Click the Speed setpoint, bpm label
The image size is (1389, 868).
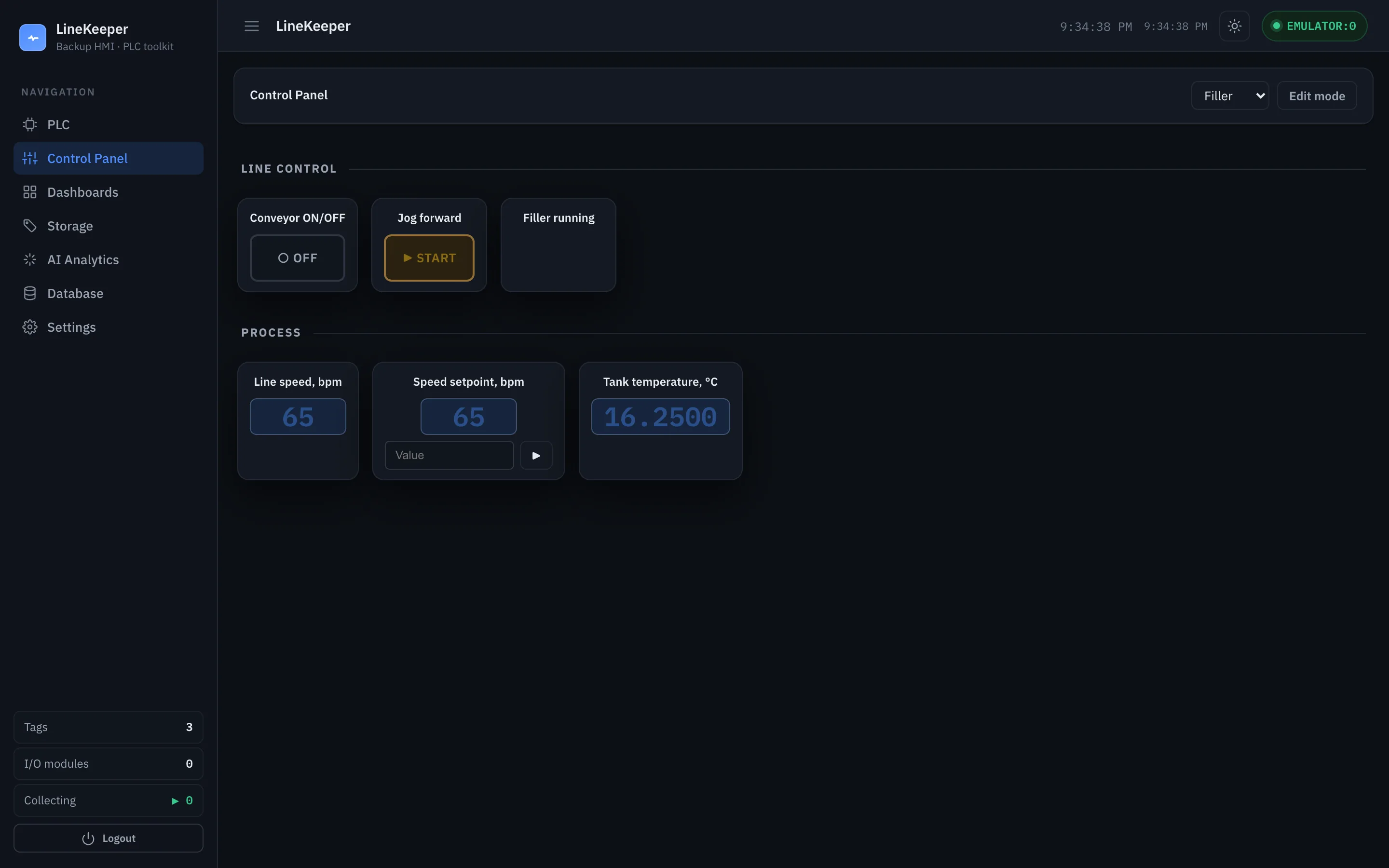[468, 382]
